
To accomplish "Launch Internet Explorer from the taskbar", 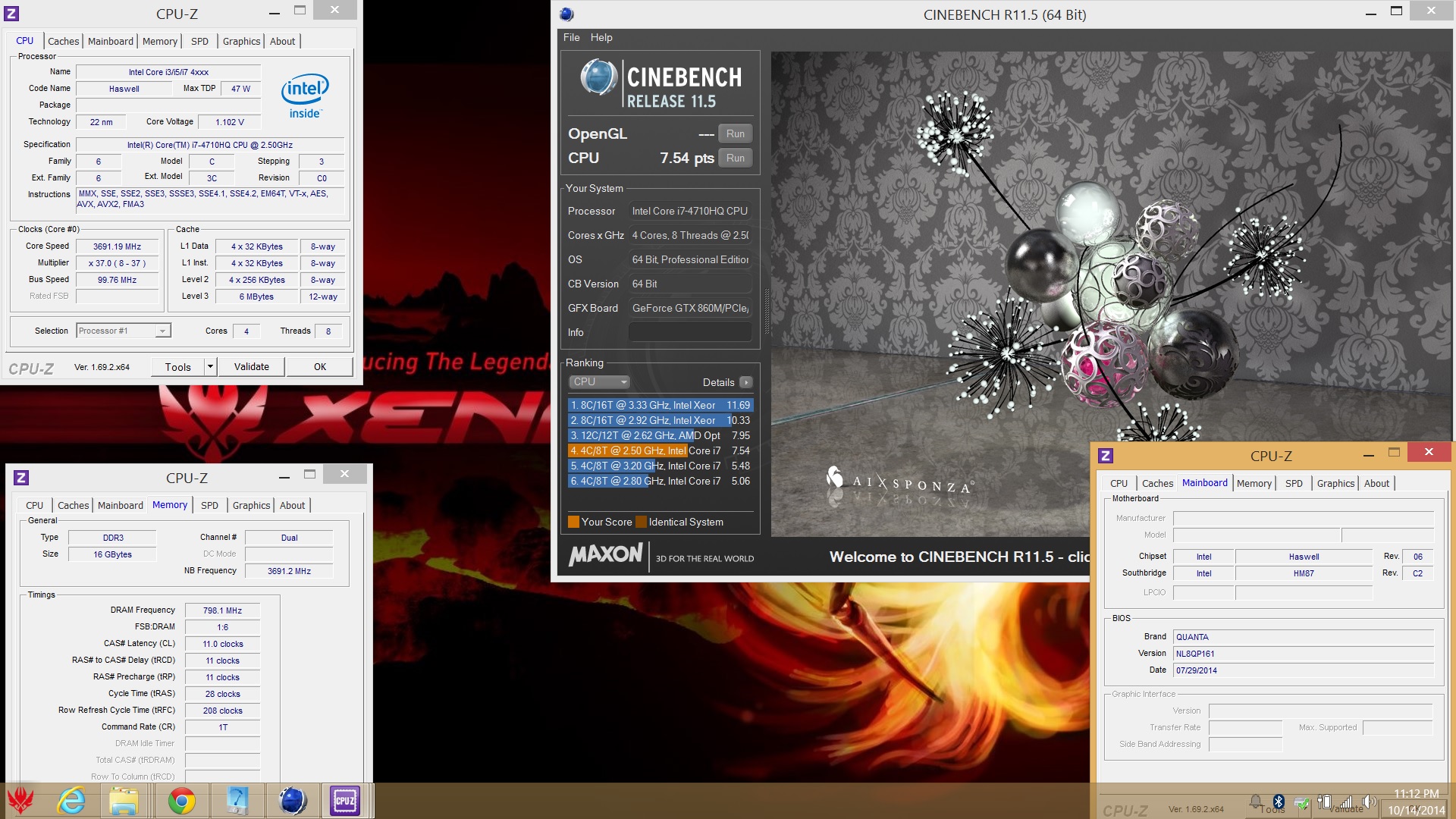I will (x=72, y=801).
